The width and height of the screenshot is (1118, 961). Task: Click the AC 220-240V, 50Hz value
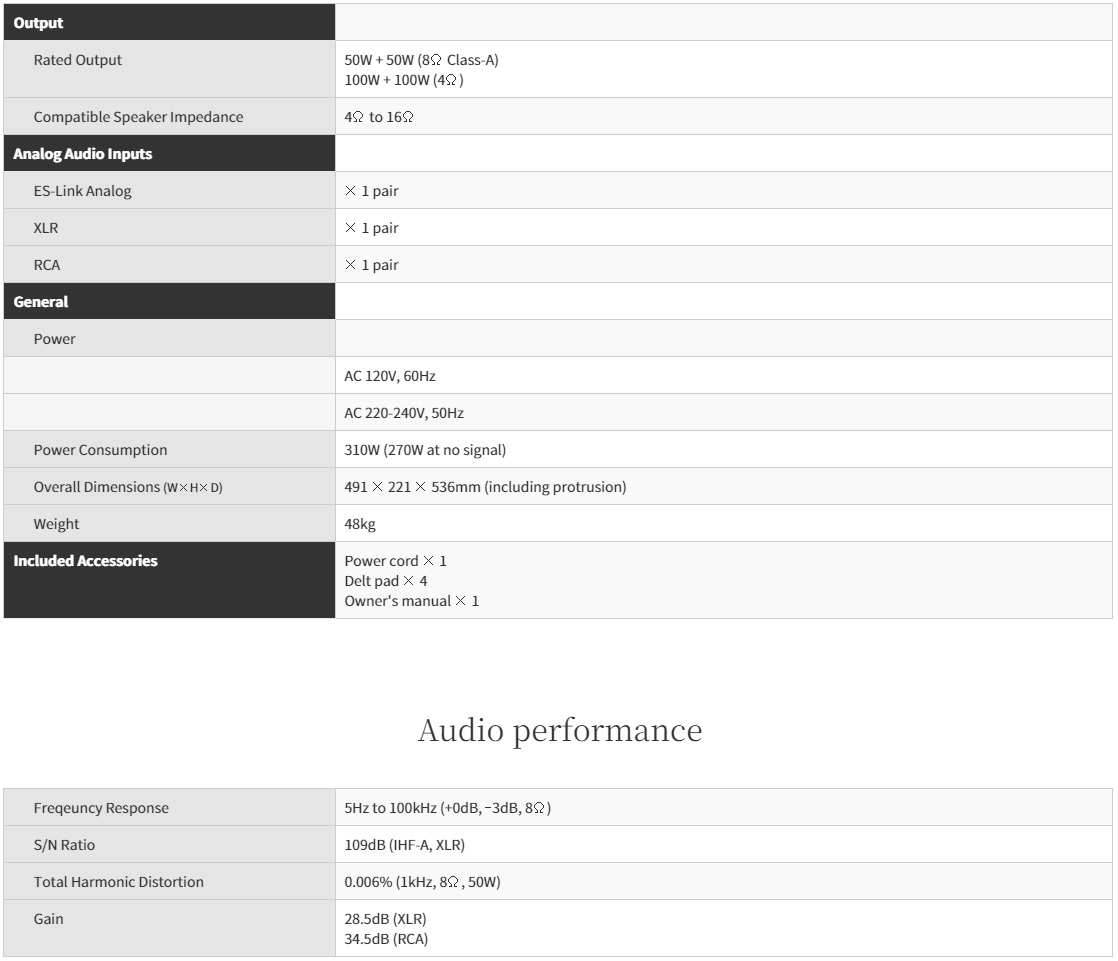(402, 414)
